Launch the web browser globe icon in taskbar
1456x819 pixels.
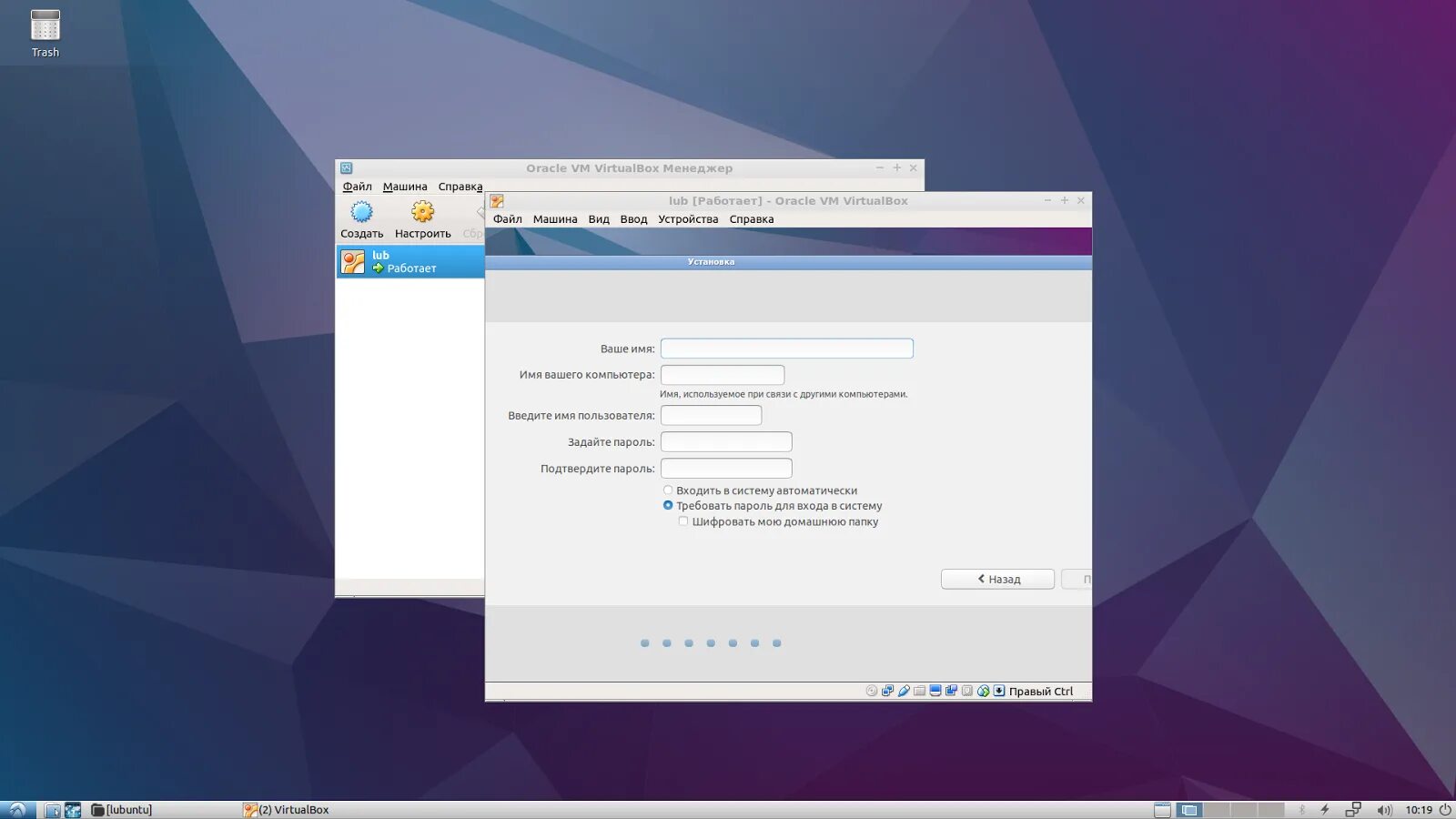click(x=73, y=810)
